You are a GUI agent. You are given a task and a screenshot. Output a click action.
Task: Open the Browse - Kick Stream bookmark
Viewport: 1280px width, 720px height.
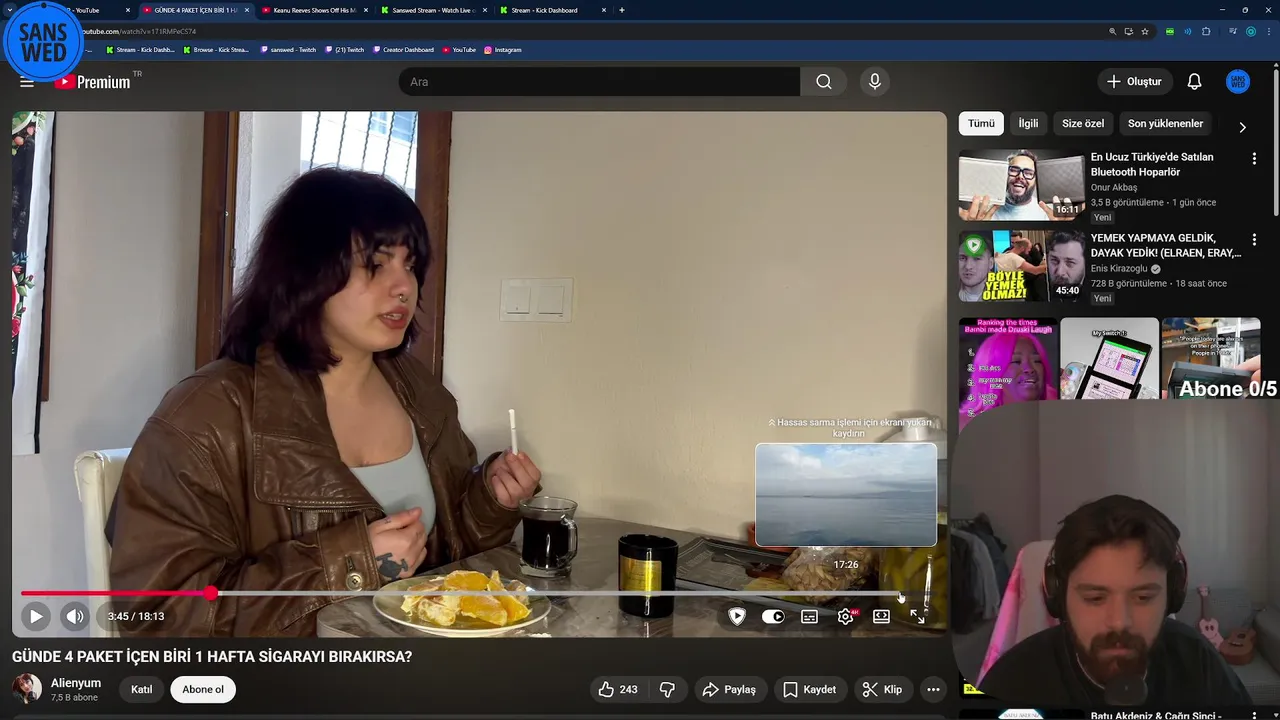[216, 49]
